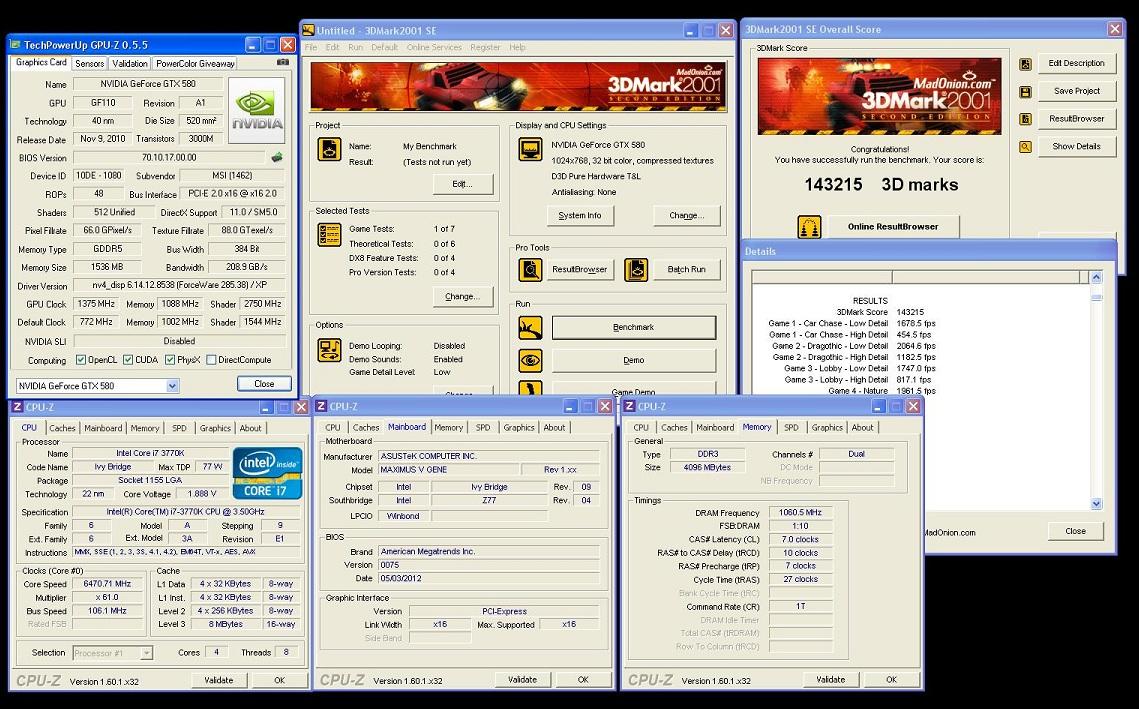Click the Details list scroll up arrow
The image size is (1139, 709).
[x=1097, y=277]
